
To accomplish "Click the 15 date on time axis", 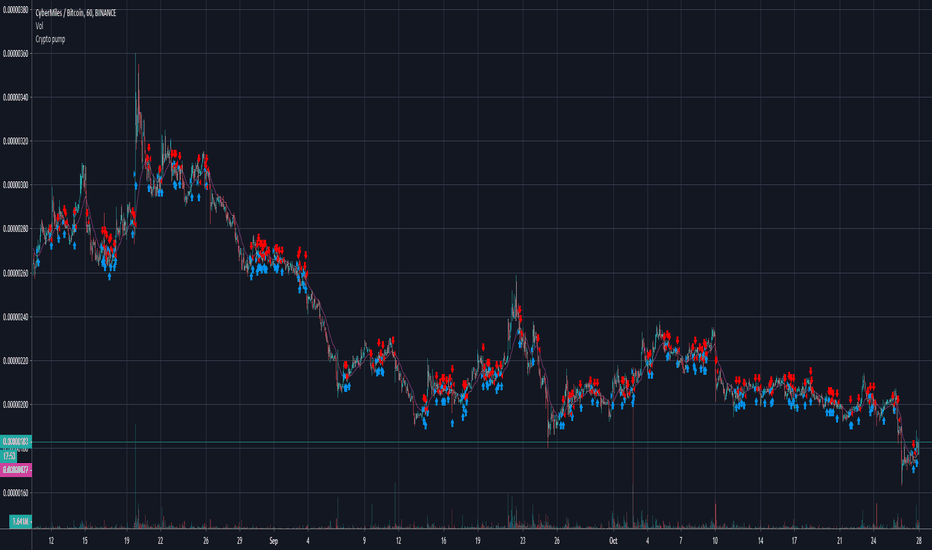I will pyautogui.click(x=85, y=541).
